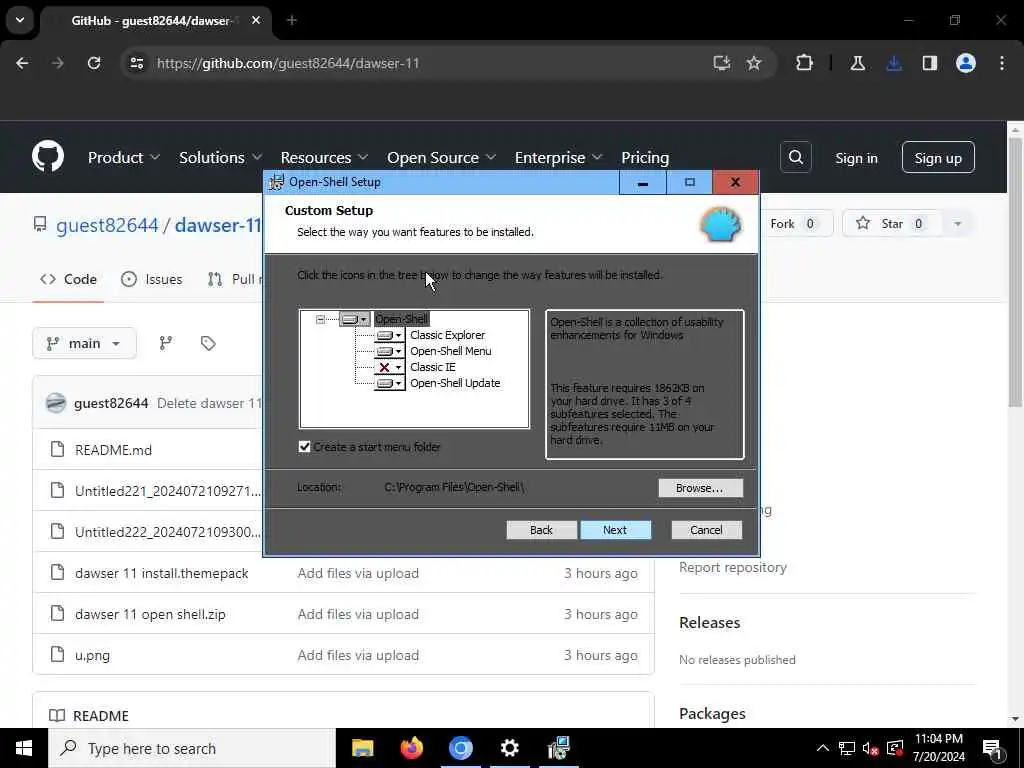The image size is (1024, 768).
Task: Select Open-Shell Update tree label
Action: click(x=455, y=383)
